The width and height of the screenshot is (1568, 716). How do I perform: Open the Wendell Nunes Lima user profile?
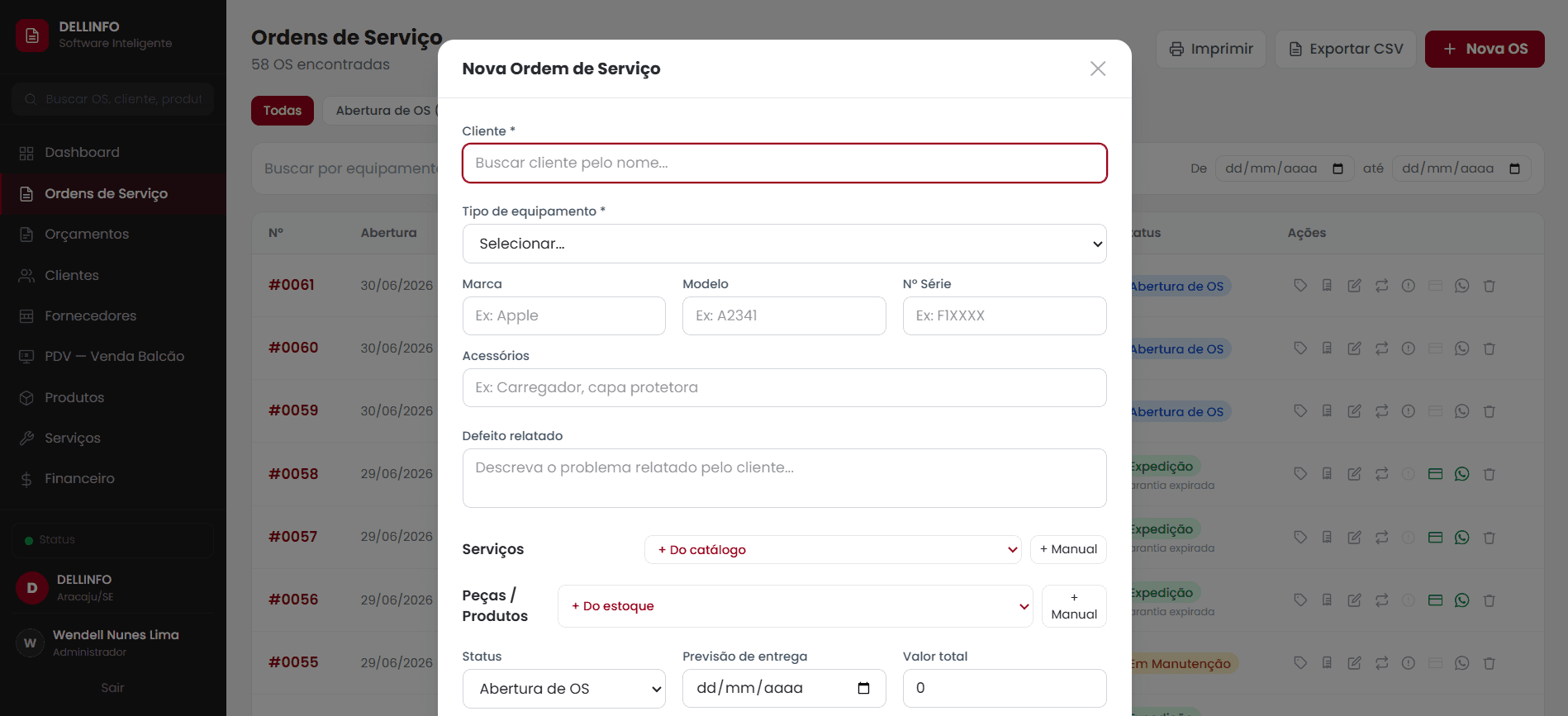point(113,643)
